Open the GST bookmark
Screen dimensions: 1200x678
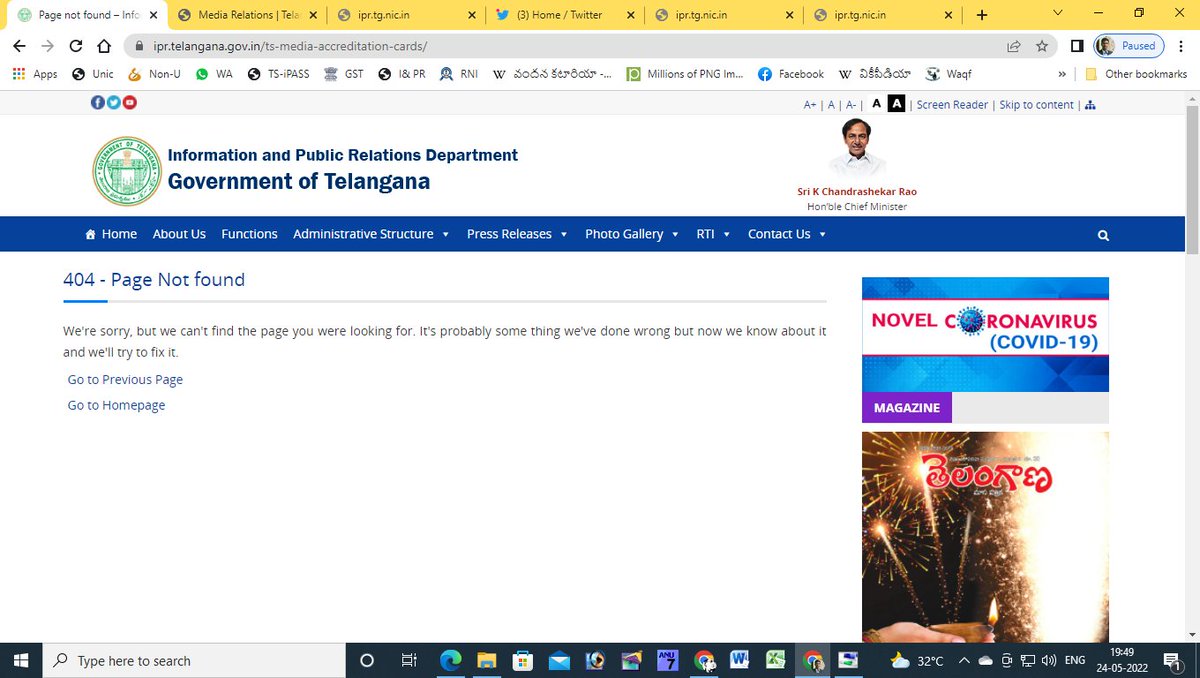(344, 74)
